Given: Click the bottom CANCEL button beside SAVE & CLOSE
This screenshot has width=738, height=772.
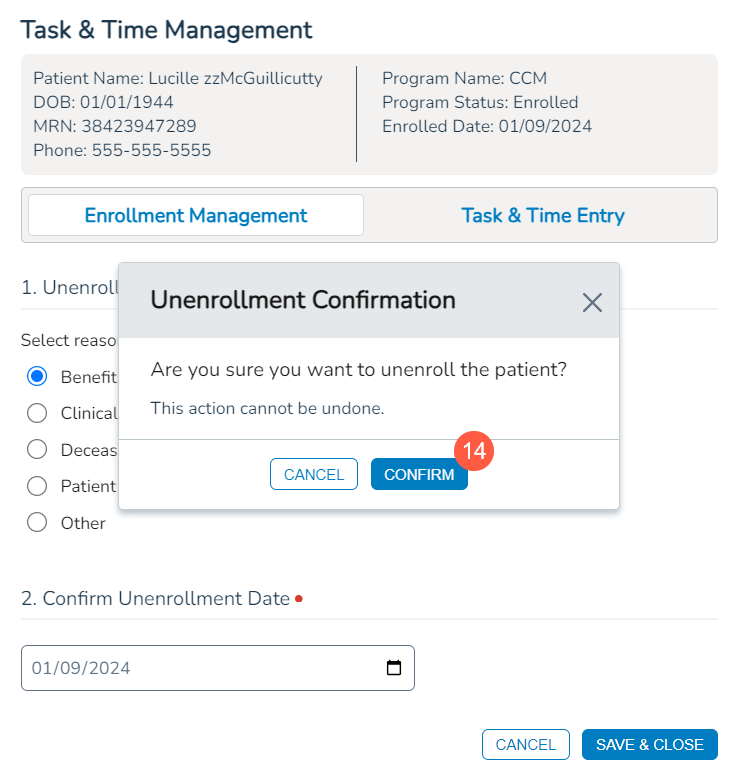Looking at the screenshot, I should coord(525,745).
